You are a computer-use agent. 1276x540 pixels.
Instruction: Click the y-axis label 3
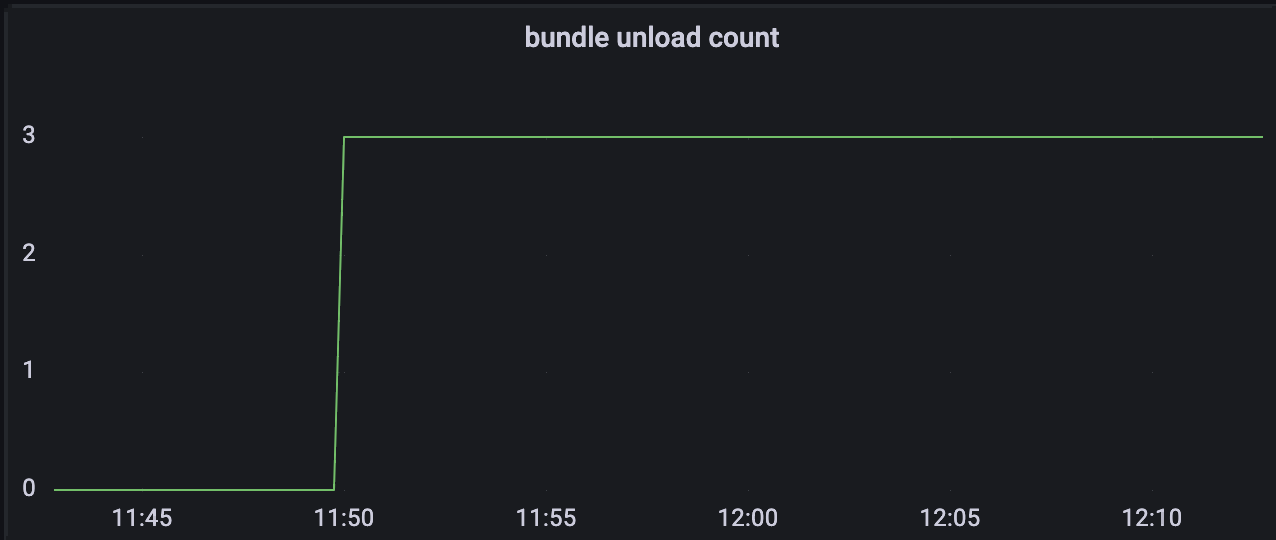[x=29, y=135]
